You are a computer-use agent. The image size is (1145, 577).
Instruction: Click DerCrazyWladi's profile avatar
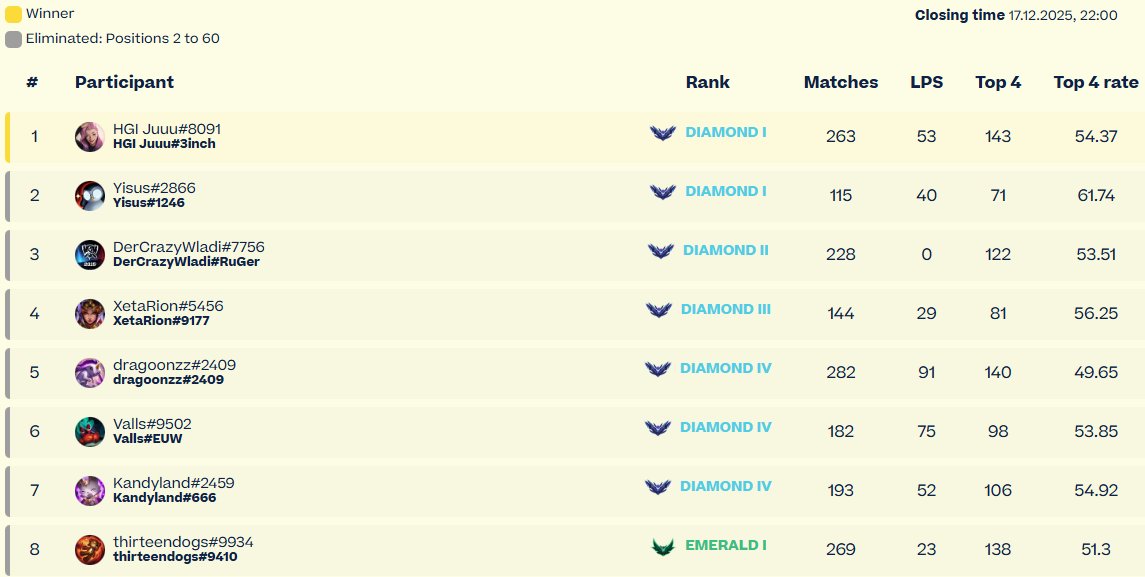tap(90, 255)
